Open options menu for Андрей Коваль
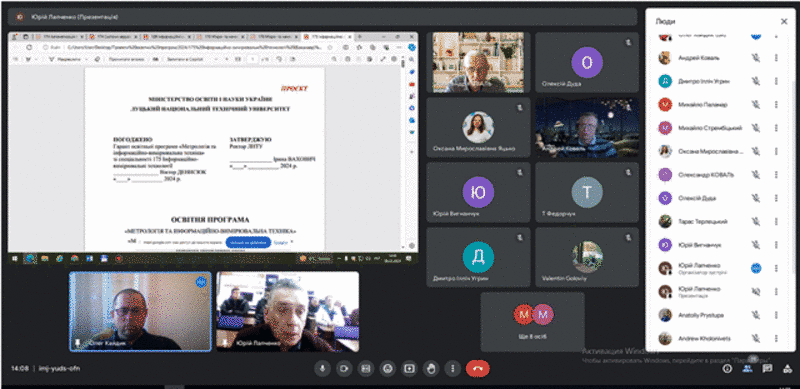Screen dimensions: 800x389 click(x=776, y=58)
